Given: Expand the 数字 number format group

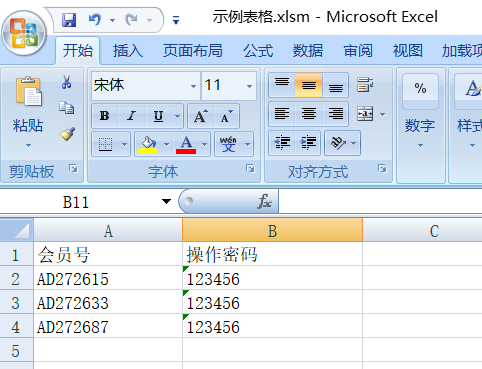Looking at the screenshot, I should pyautogui.click(x=420, y=145).
